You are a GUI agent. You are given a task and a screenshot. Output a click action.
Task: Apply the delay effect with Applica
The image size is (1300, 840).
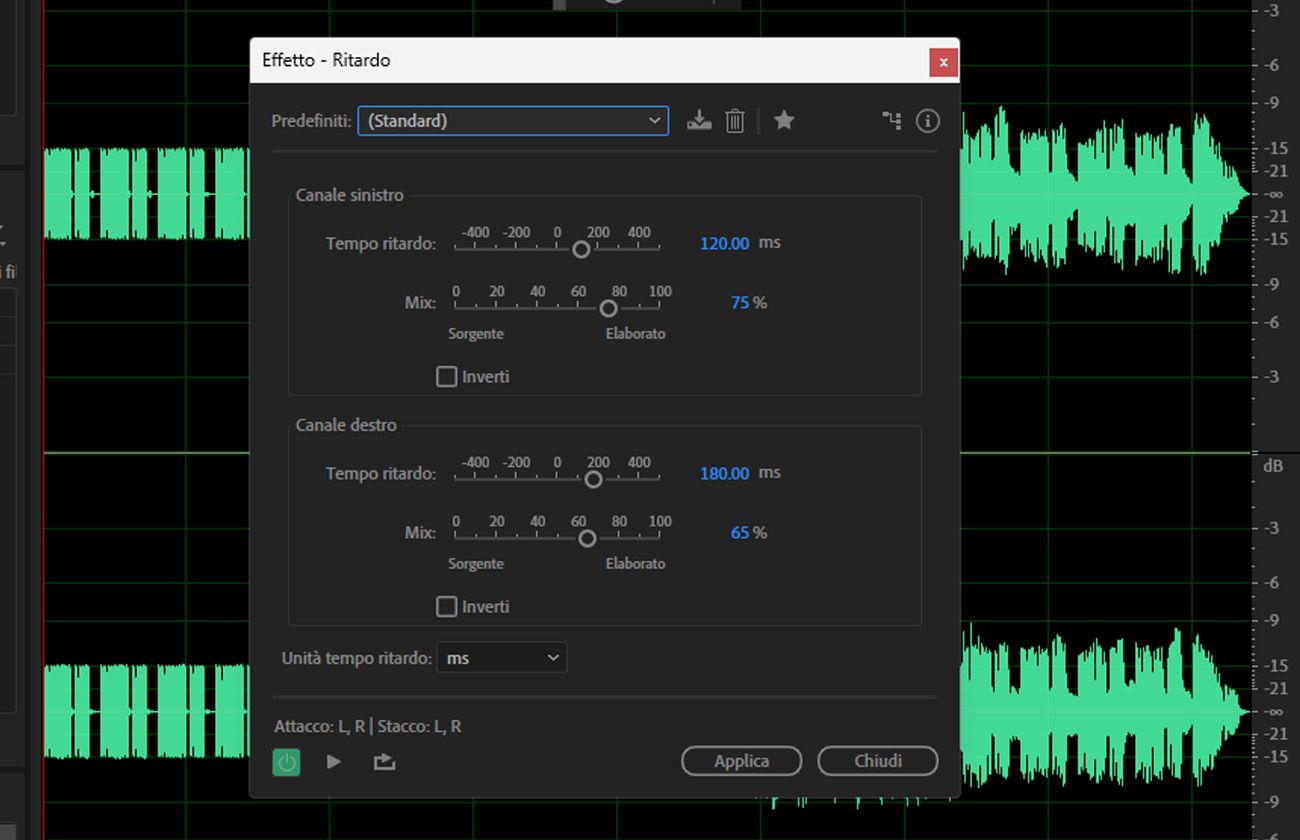[x=741, y=761]
